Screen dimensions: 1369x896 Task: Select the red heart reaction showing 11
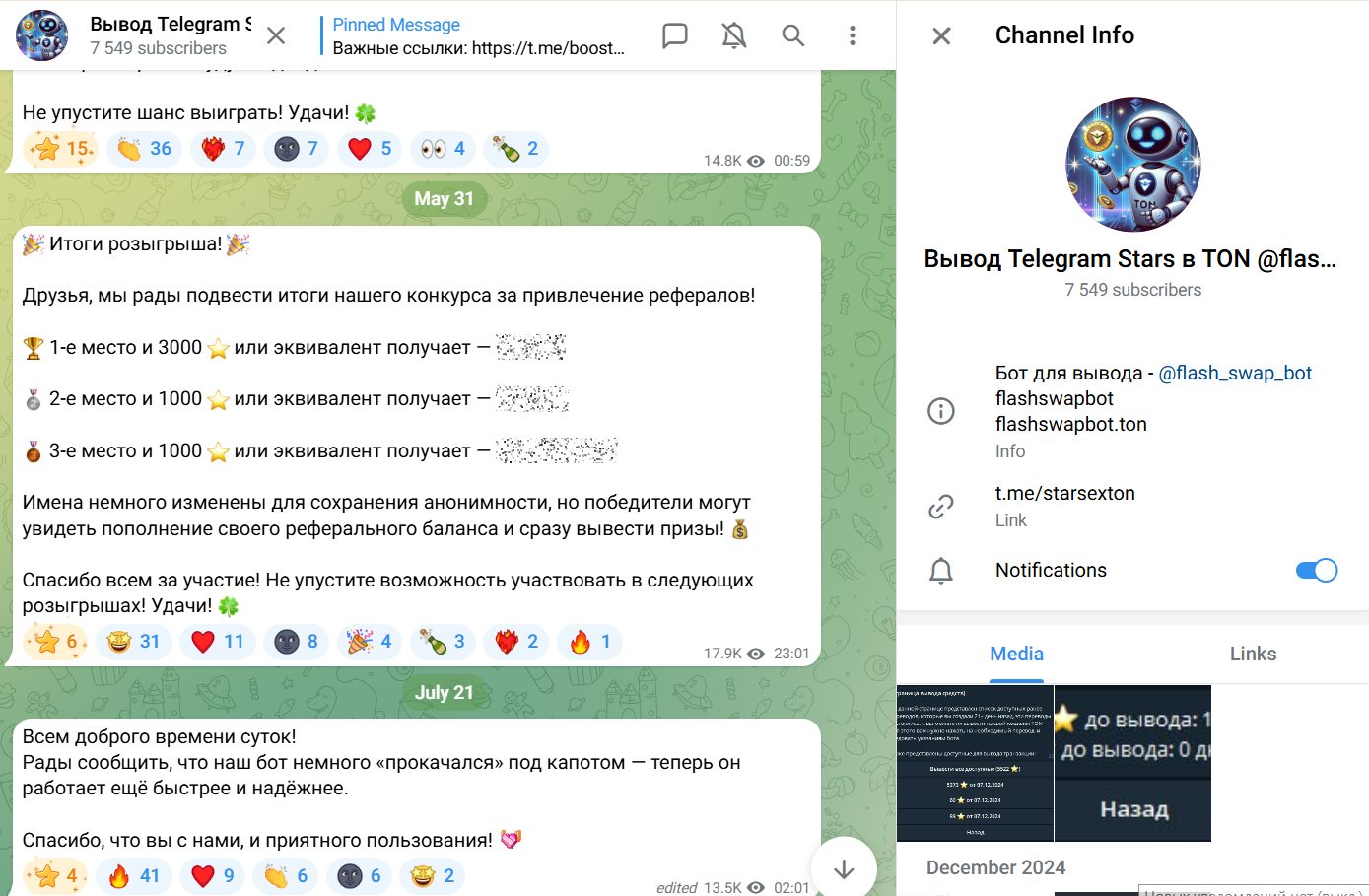218,642
